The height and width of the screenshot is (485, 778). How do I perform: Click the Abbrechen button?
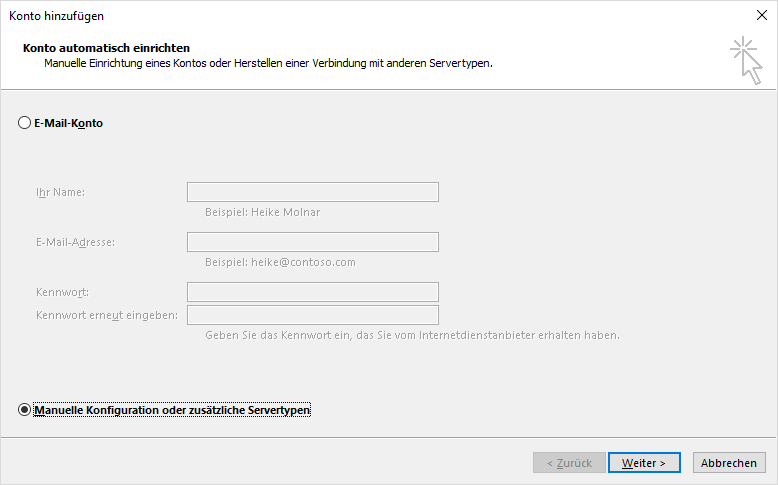[x=729, y=463]
